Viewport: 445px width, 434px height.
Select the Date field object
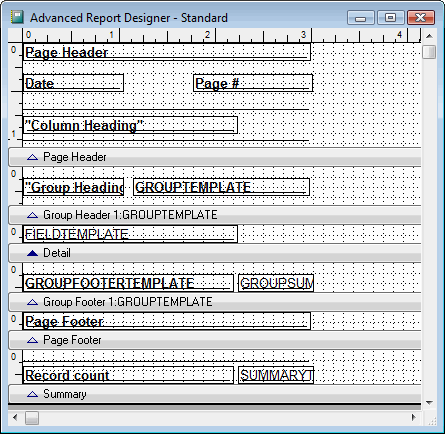[73, 83]
